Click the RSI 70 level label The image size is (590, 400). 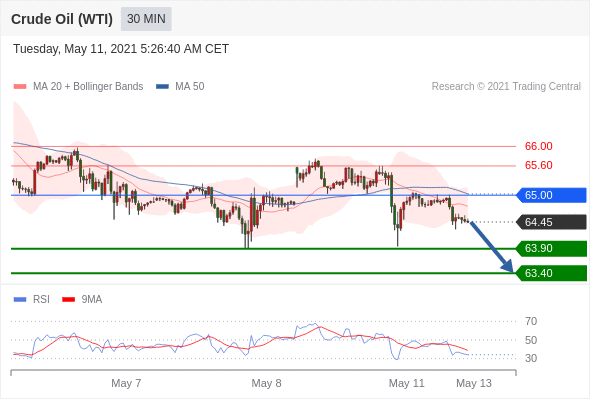coord(531,321)
